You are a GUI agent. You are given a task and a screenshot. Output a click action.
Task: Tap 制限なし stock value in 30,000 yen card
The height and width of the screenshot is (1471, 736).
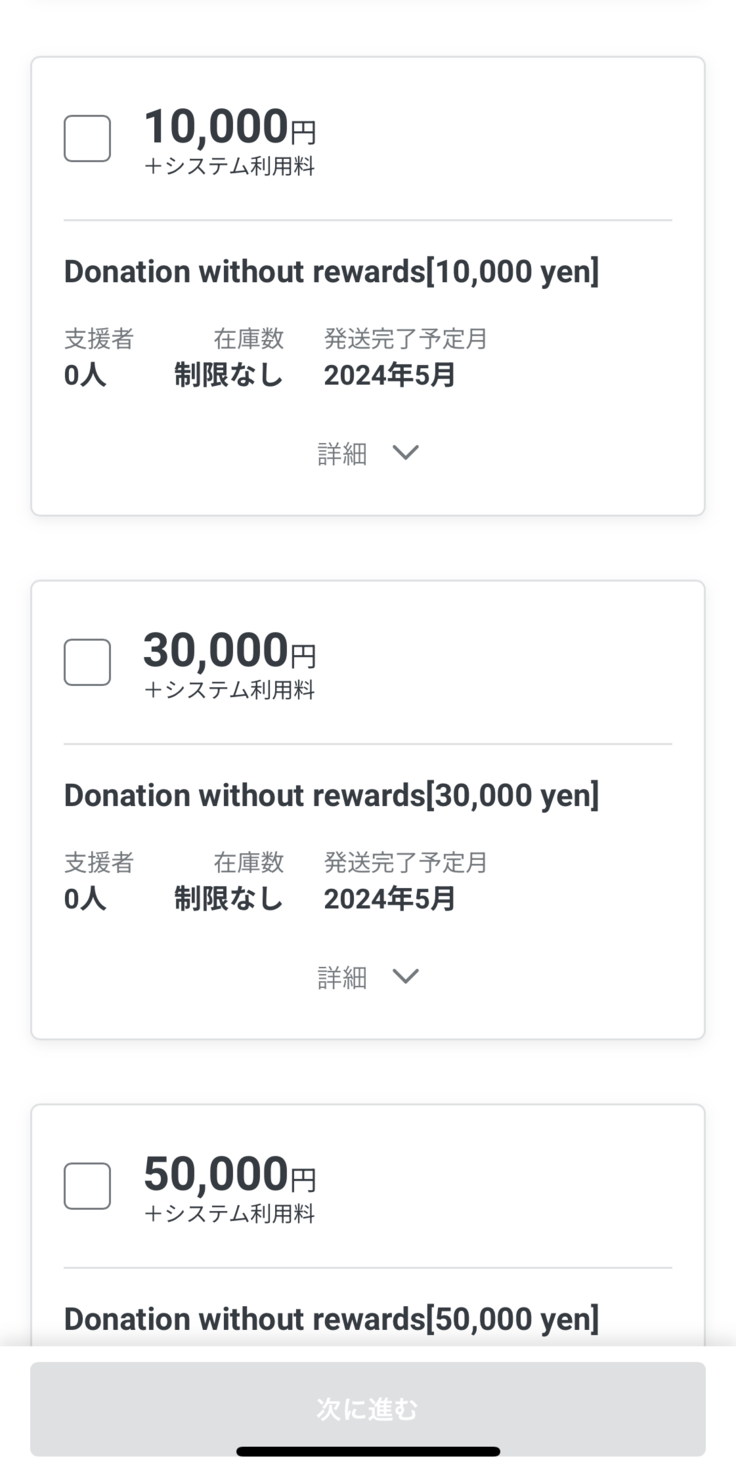point(228,899)
